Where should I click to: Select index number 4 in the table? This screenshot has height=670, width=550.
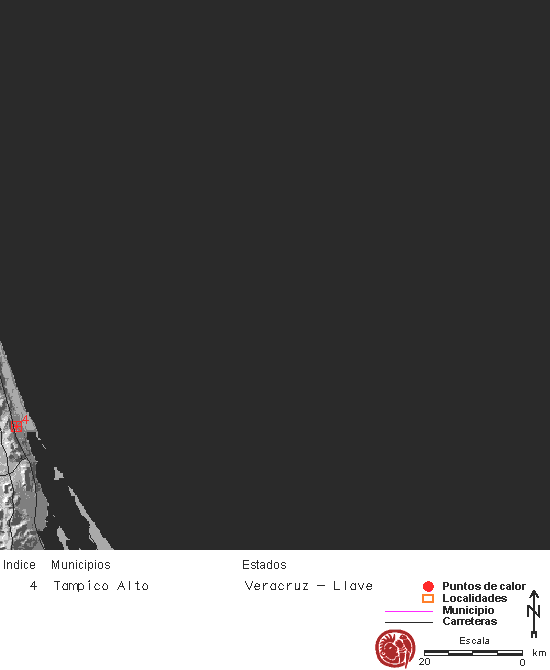pos(33,585)
